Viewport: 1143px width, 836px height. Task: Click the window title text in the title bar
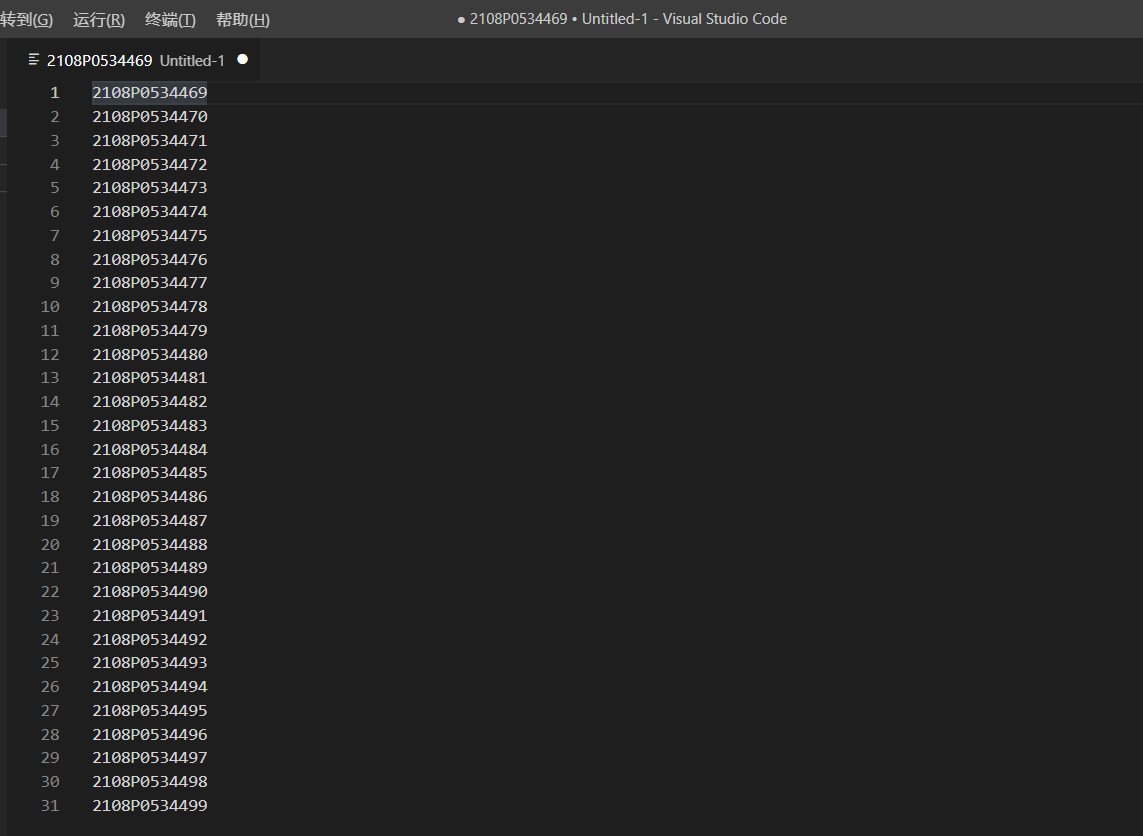[628, 19]
